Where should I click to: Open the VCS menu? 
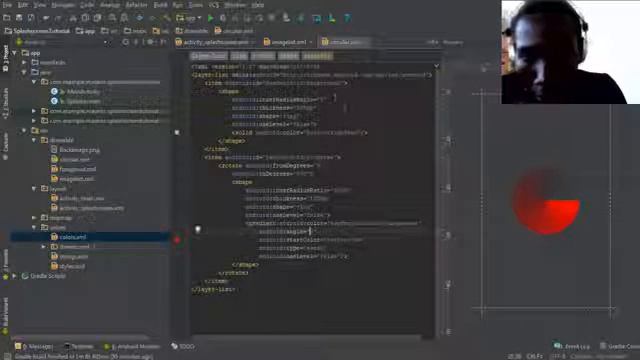click(213, 5)
